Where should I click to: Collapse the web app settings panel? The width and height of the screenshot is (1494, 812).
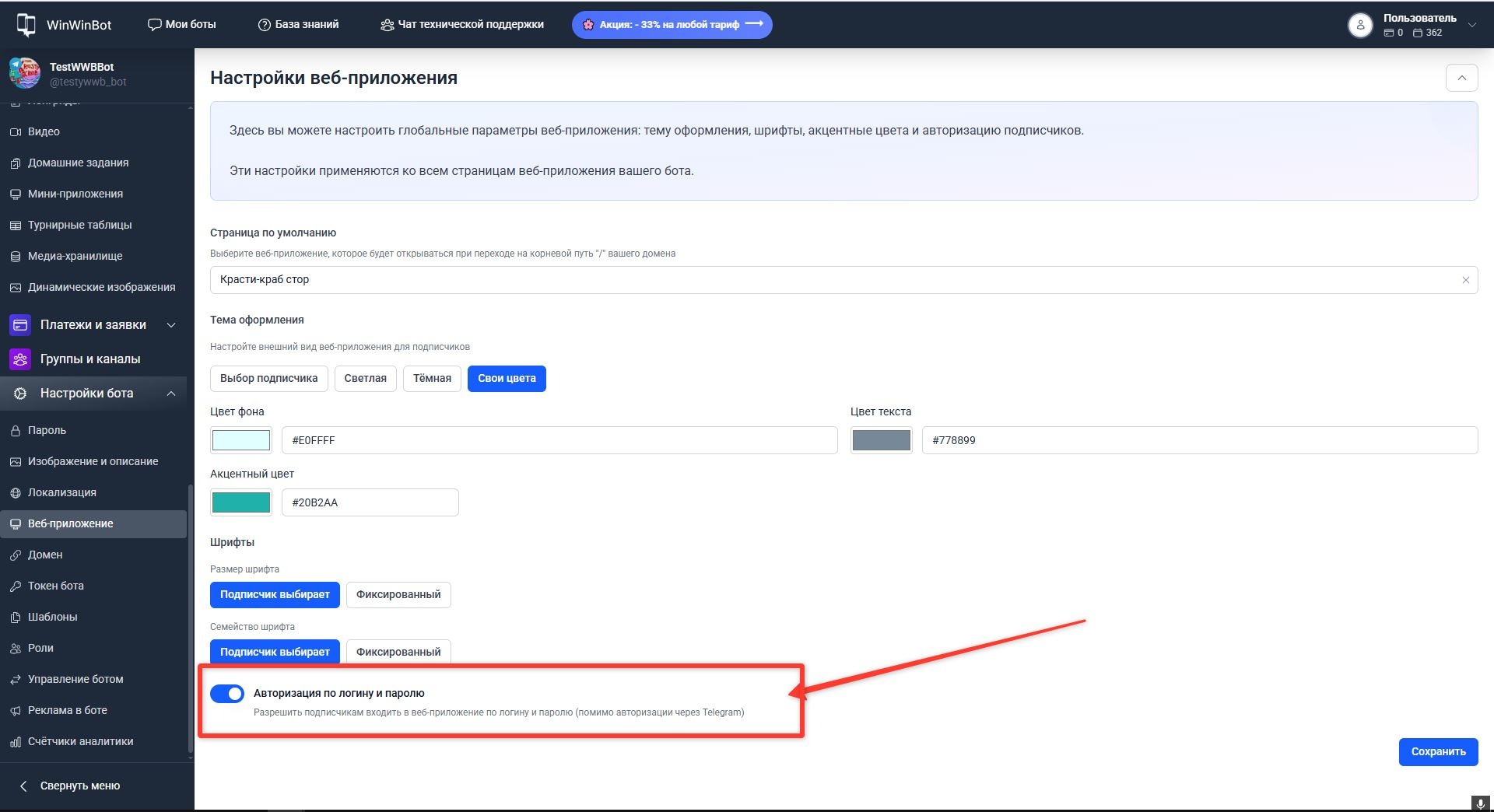(1461, 78)
